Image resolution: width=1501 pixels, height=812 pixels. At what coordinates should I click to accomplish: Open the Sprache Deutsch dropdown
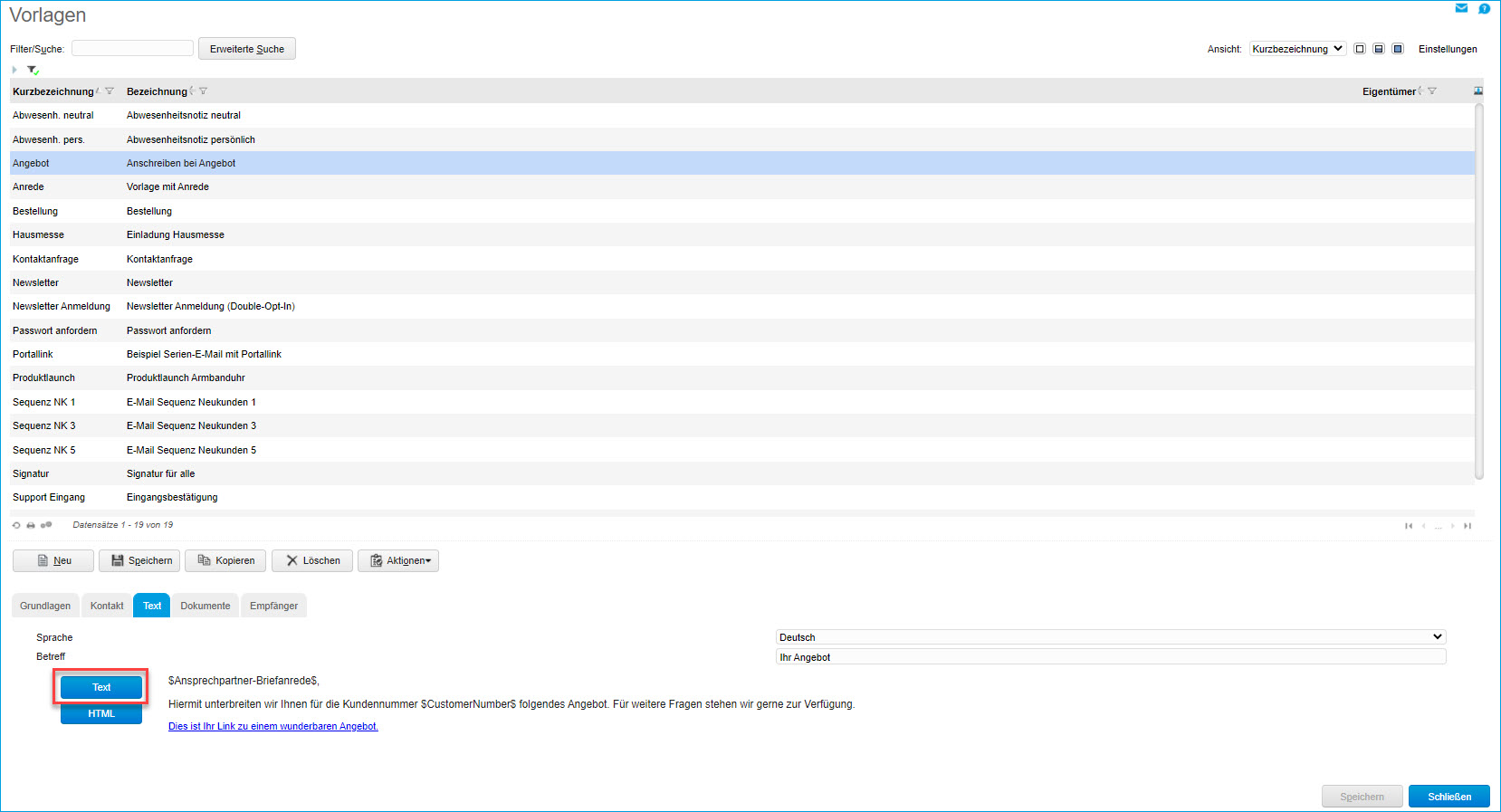(1110, 637)
